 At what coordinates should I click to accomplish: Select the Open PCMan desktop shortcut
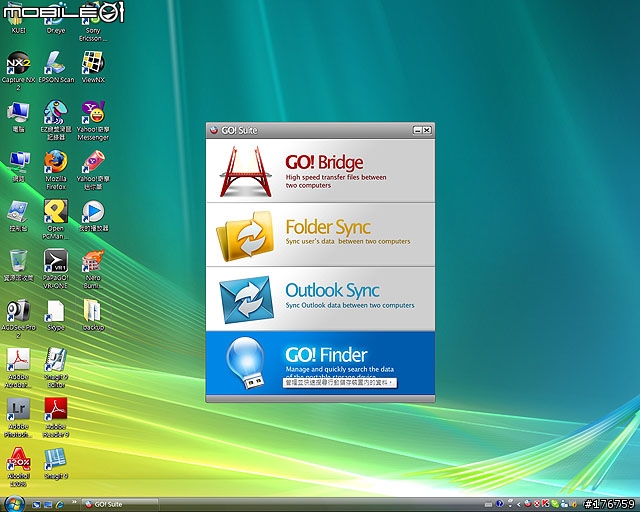pyautogui.click(x=56, y=219)
